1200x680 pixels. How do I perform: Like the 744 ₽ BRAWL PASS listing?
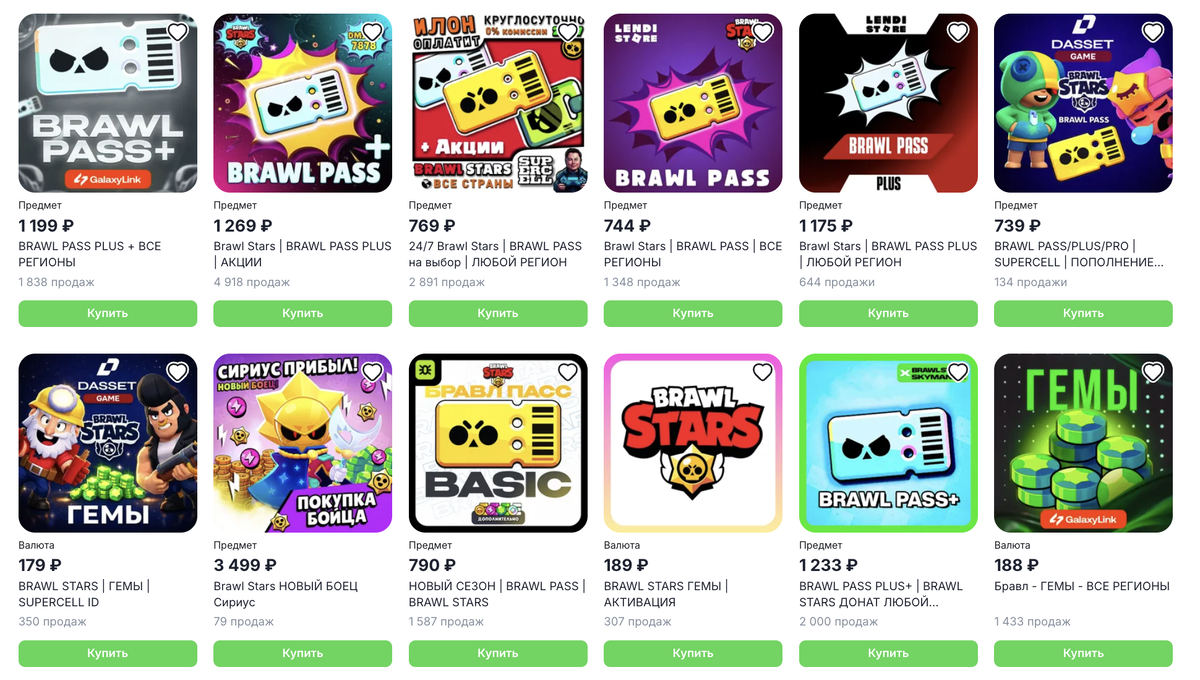(x=762, y=32)
